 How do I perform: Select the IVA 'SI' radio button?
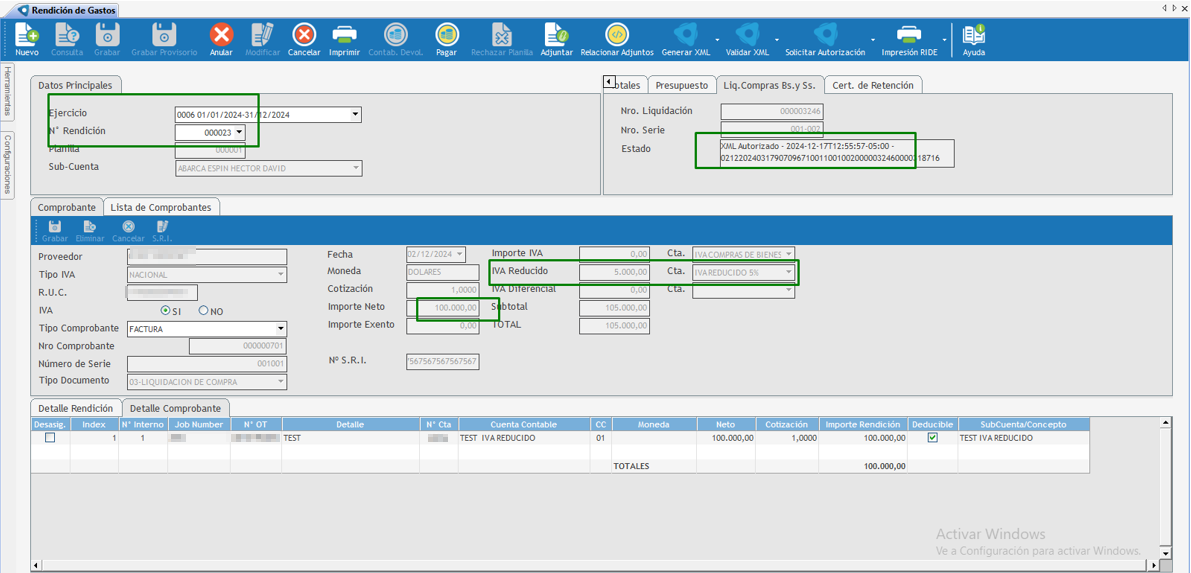click(x=166, y=311)
